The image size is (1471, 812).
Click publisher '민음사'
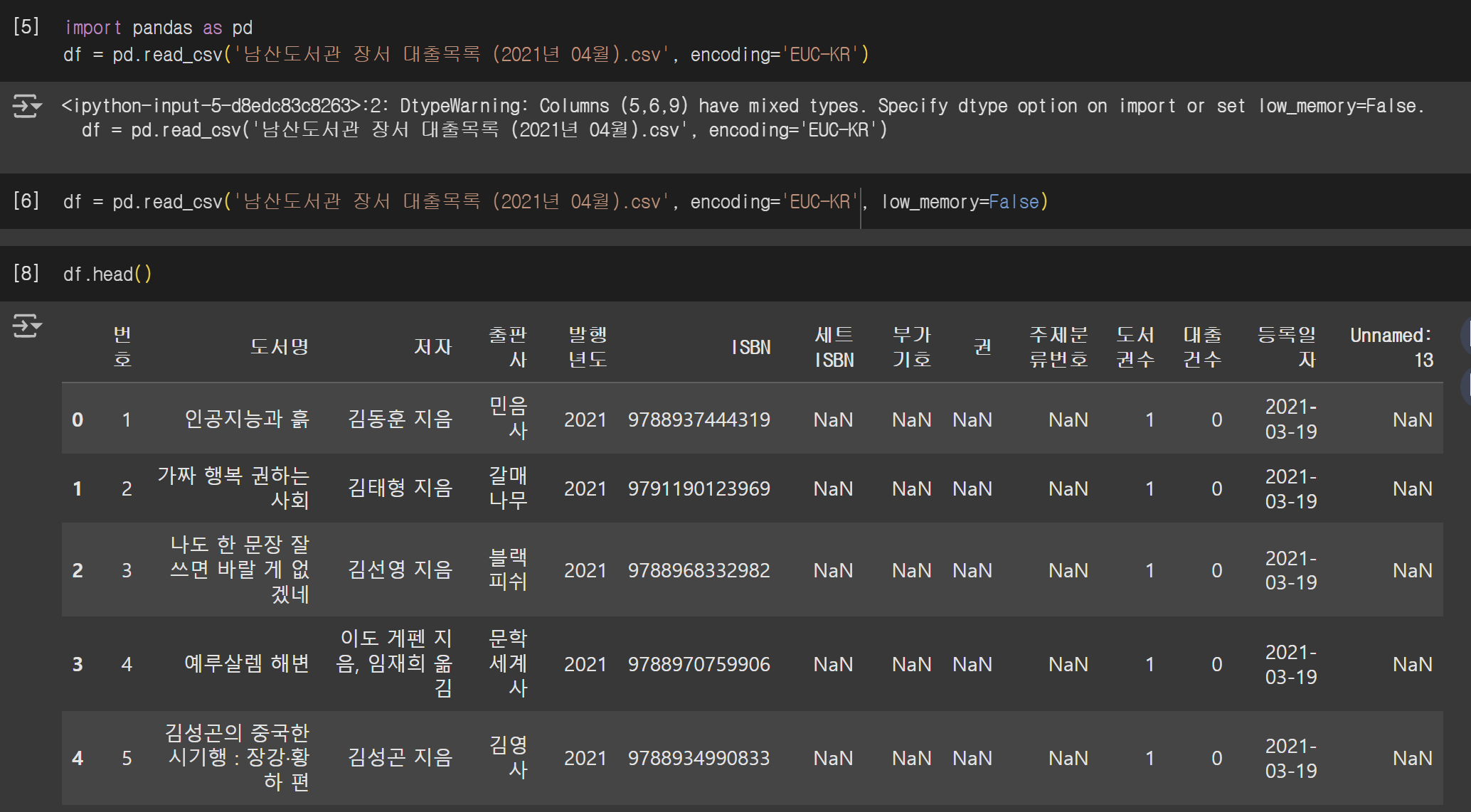tap(508, 419)
